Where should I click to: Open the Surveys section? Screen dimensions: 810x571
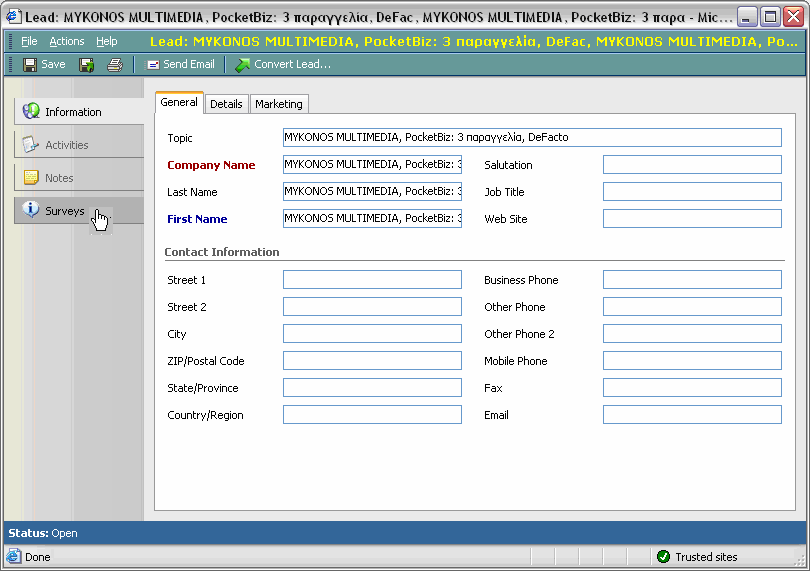click(x=79, y=210)
